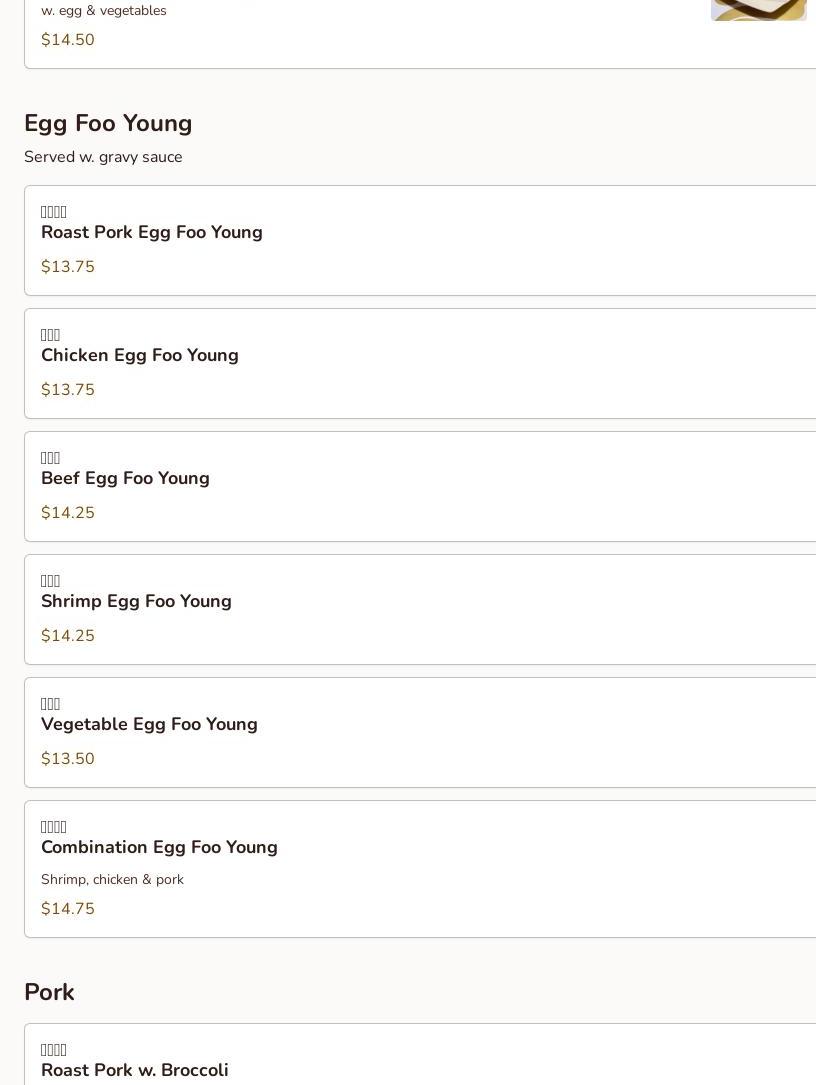Click the food thumbnail image at top

coord(758,9)
